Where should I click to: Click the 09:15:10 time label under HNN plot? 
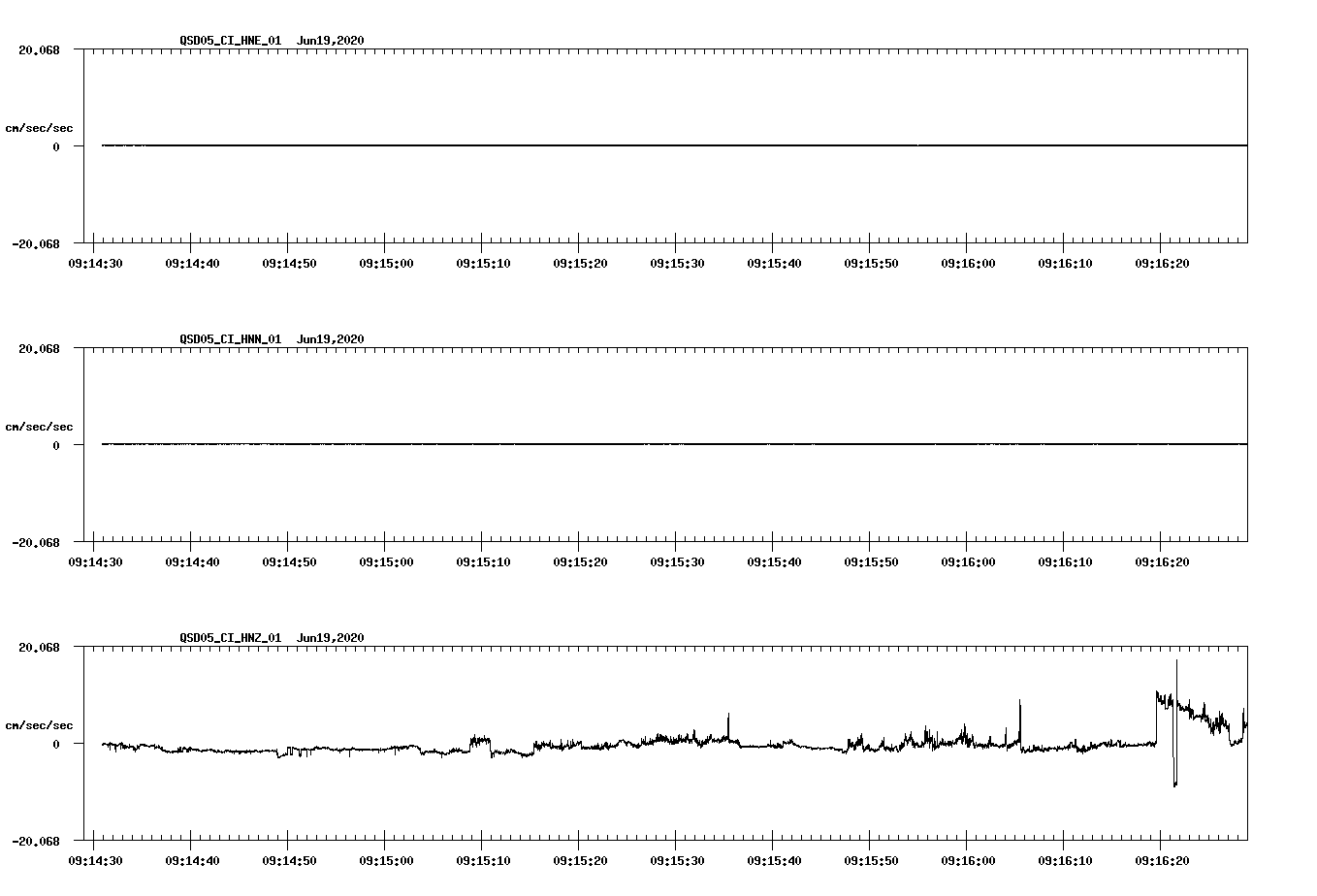tap(483, 562)
